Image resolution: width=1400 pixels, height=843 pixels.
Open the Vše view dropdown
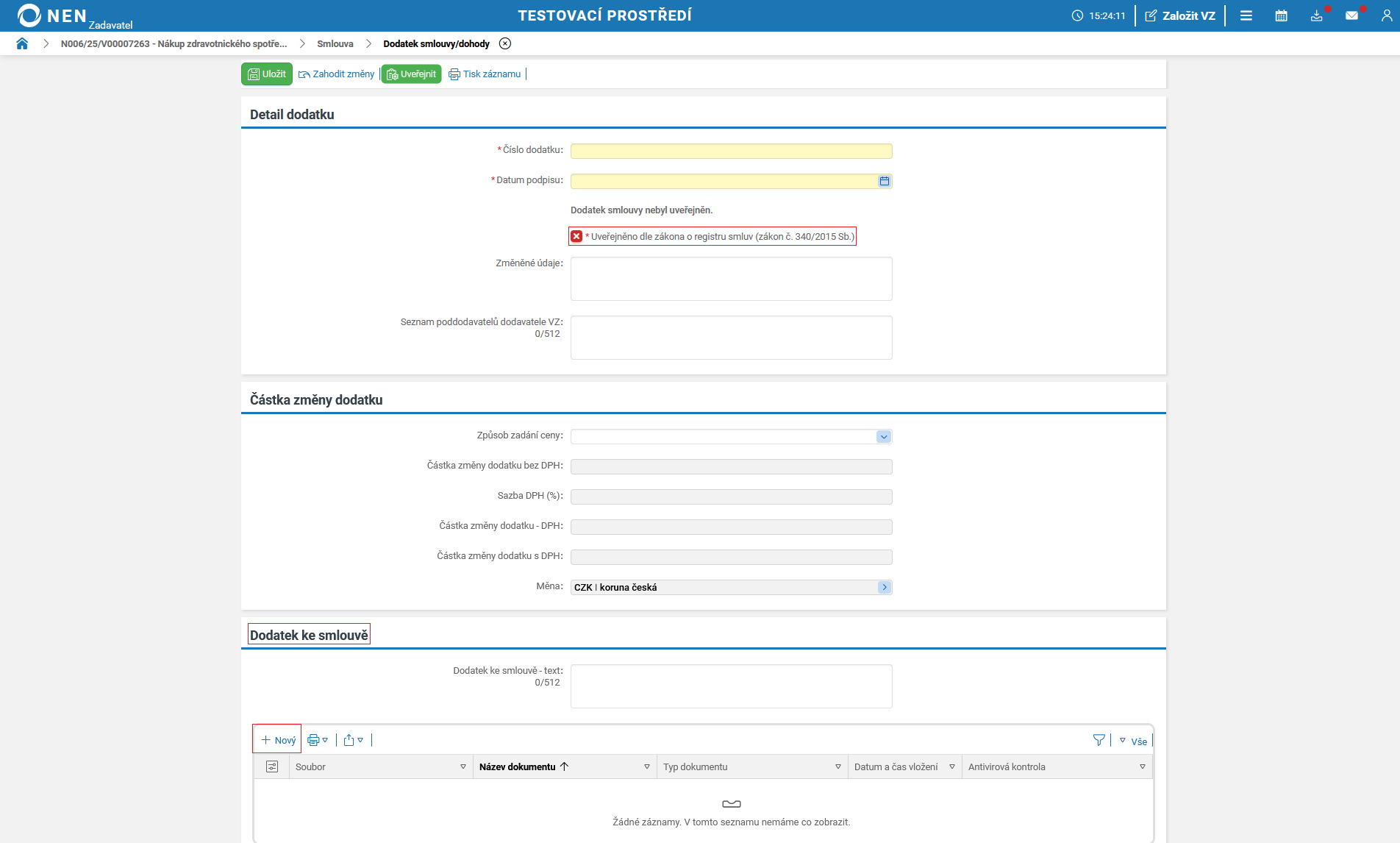pyautogui.click(x=1133, y=741)
